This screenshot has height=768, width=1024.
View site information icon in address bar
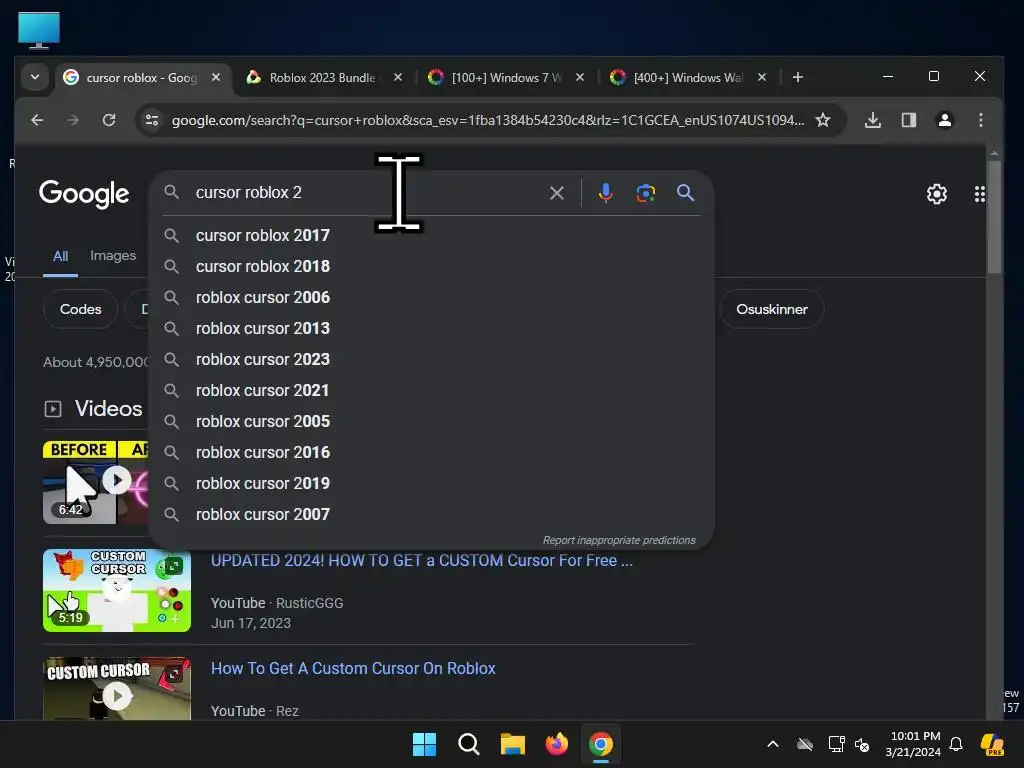click(152, 120)
